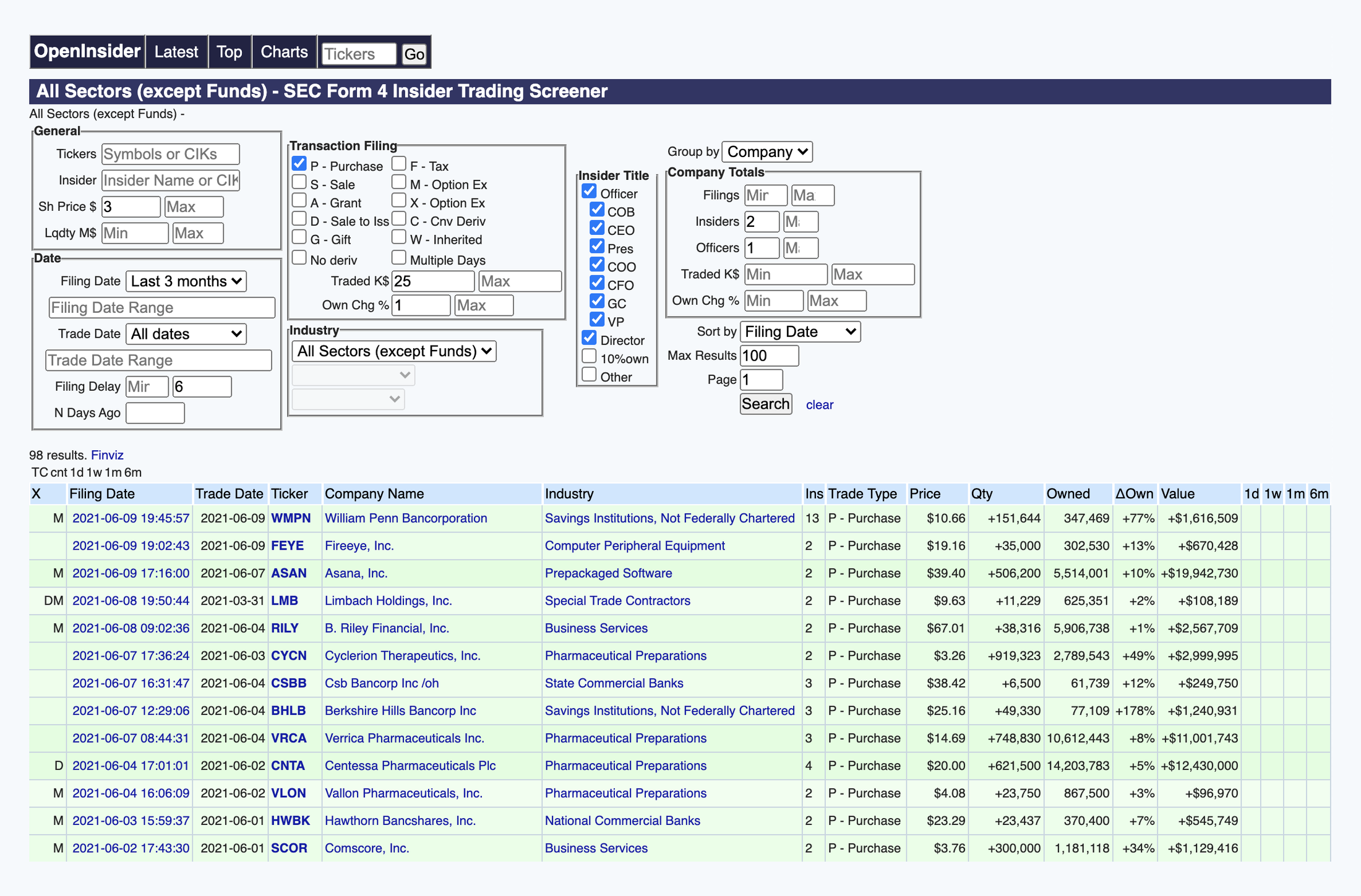
Task: Click the N Days Ago field
Action: (x=155, y=413)
